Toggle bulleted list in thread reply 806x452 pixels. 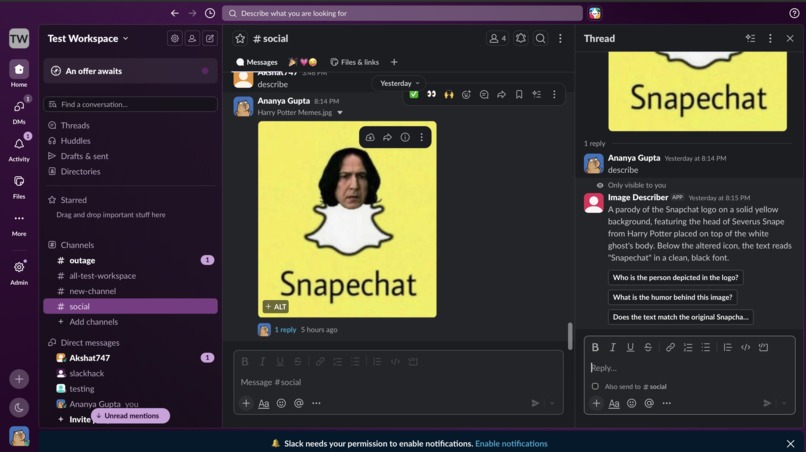click(x=705, y=347)
